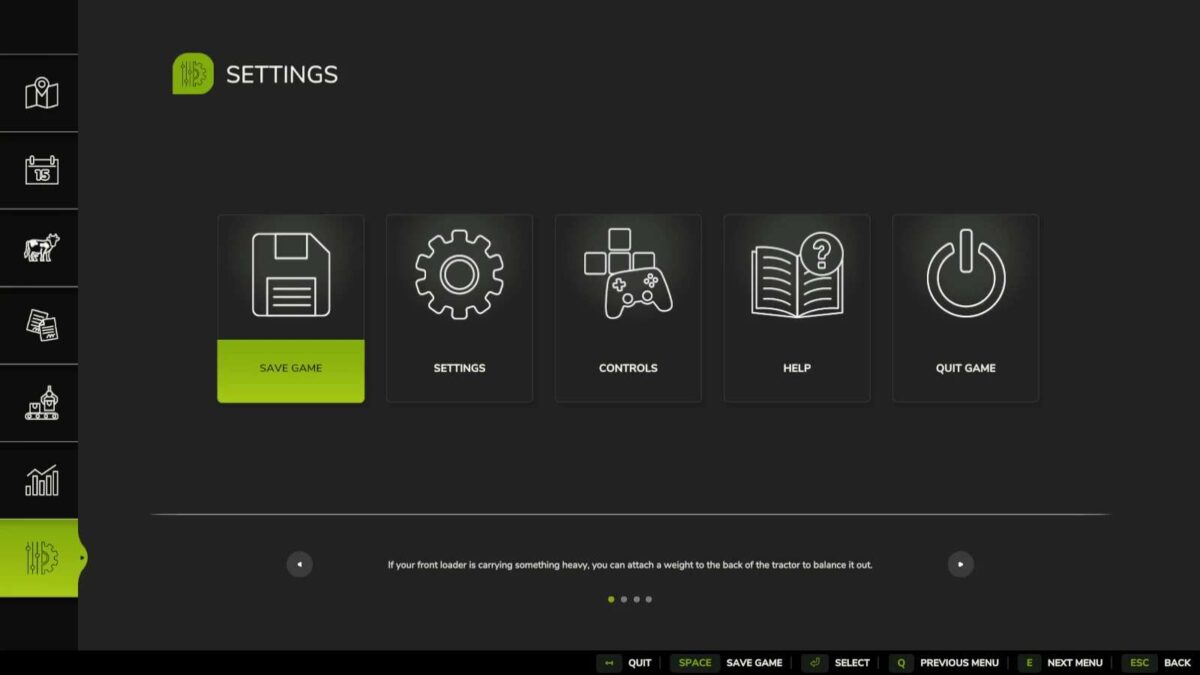Select the third tip page dot

636,599
